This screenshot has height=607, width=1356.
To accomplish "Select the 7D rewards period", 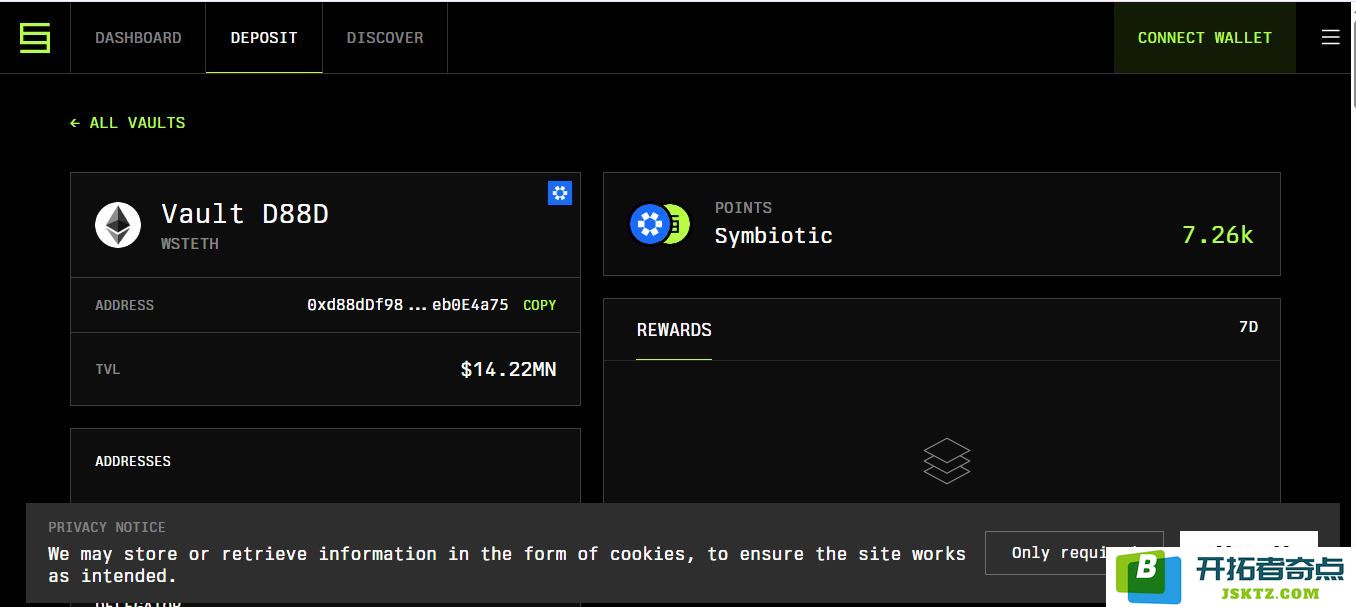I will coord(1248,327).
